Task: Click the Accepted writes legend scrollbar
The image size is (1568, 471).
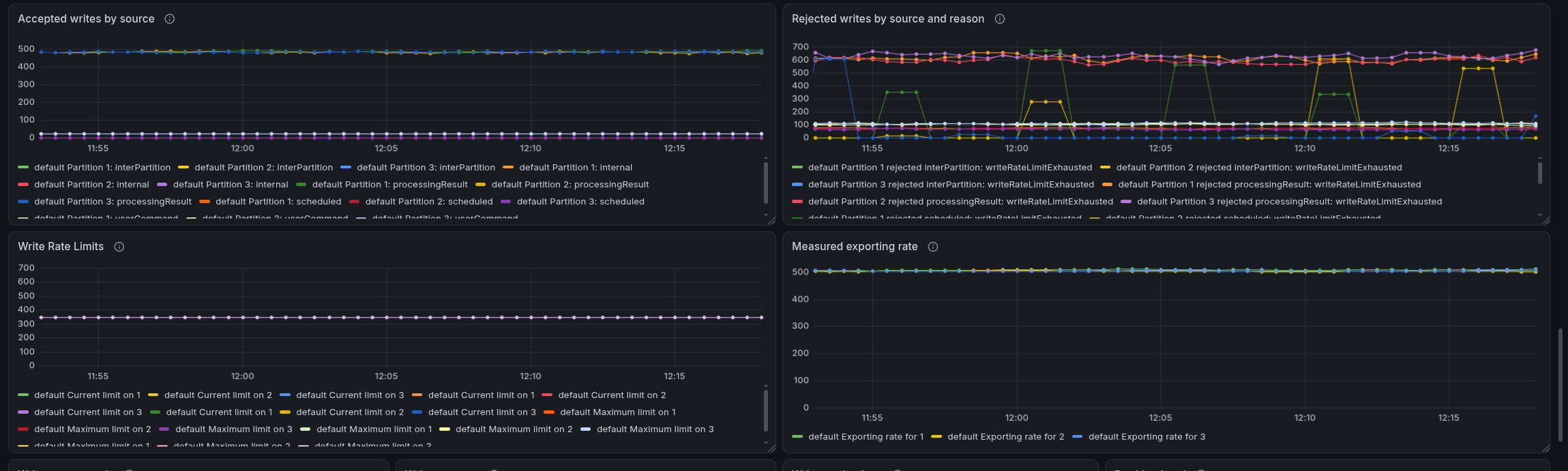Action: (x=766, y=182)
